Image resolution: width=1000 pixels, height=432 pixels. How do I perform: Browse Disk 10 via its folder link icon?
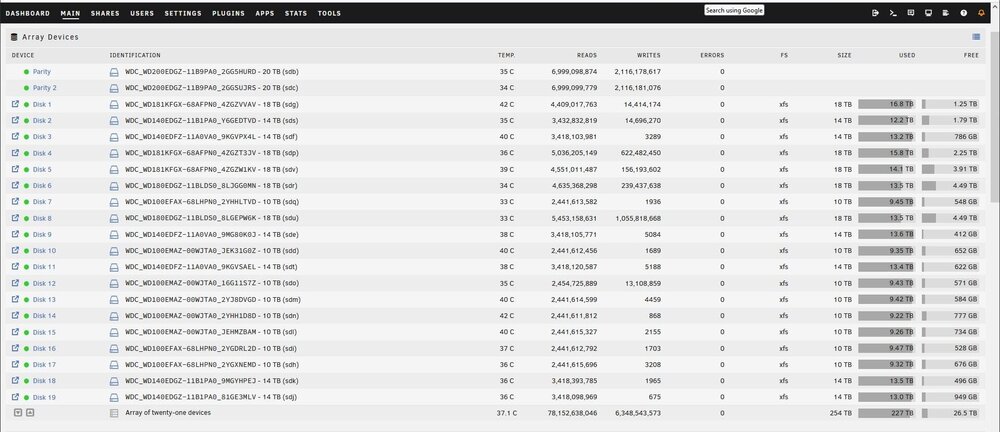point(15,250)
